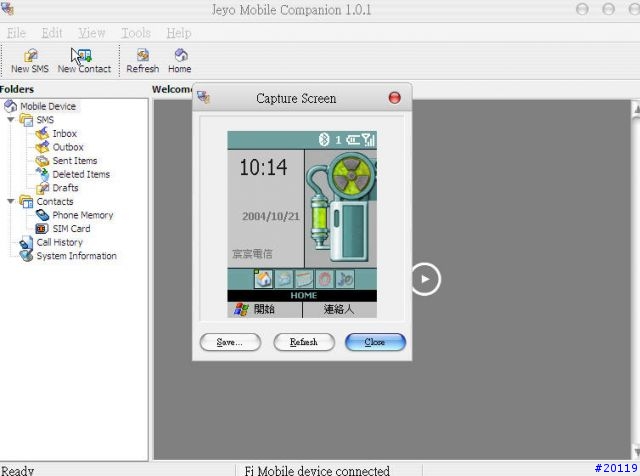This screenshot has height=476, width=640.
Task: Open the Phone Memory icon
Action: (42, 215)
